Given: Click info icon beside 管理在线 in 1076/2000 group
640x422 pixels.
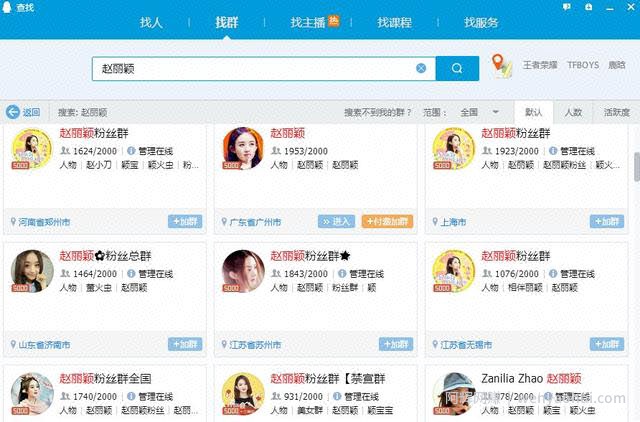Looking at the screenshot, I should [553, 273].
